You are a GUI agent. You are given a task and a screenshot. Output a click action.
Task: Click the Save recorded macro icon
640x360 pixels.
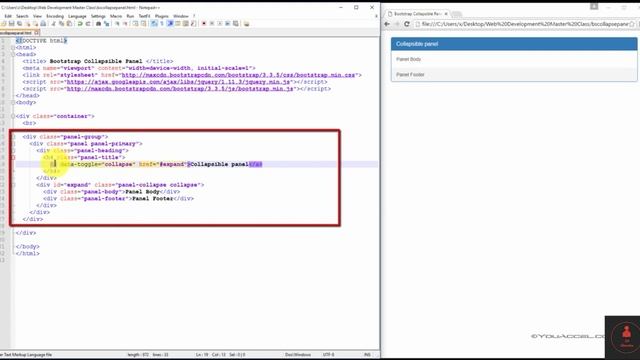(x=236, y=24)
